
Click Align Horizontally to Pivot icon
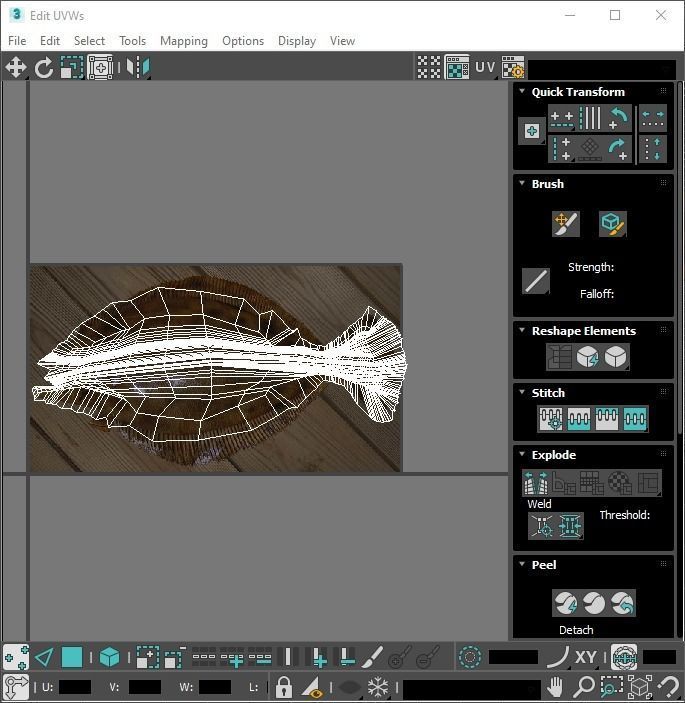(x=562, y=118)
